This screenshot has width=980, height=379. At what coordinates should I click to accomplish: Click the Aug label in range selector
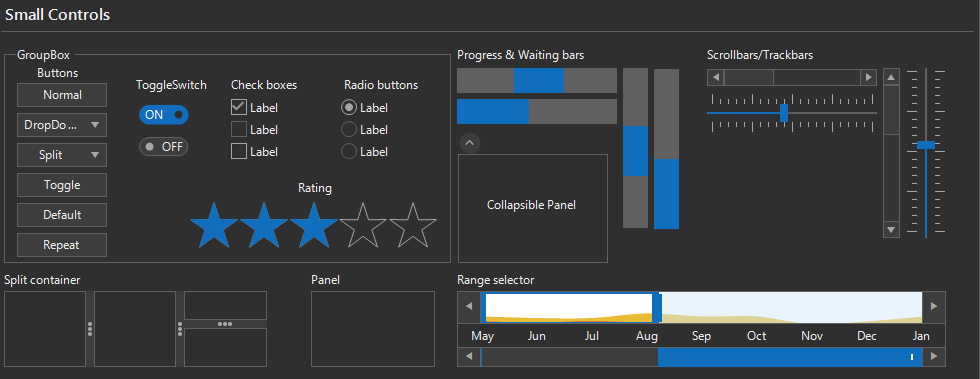(x=647, y=336)
